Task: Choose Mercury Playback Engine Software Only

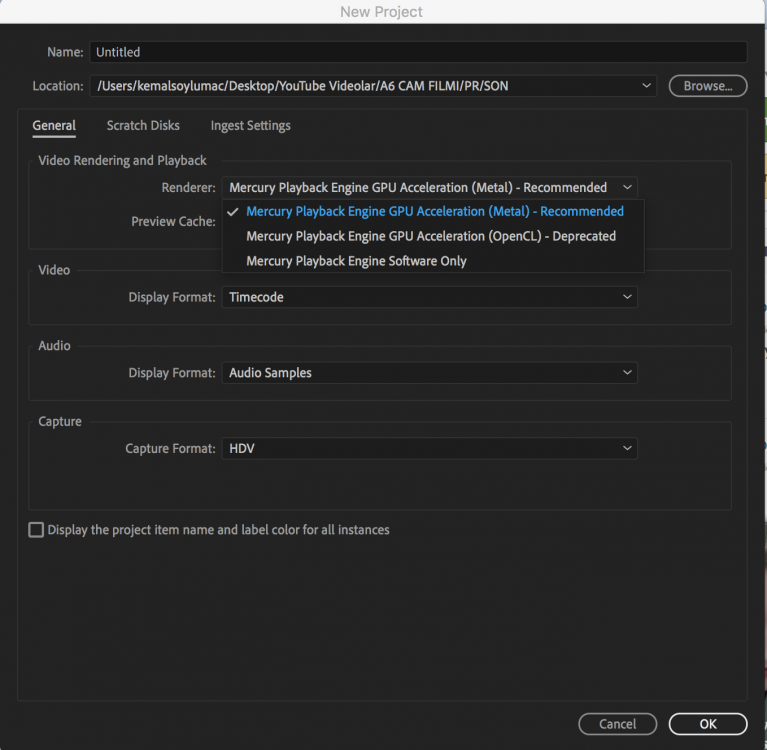Action: pyautogui.click(x=433, y=261)
